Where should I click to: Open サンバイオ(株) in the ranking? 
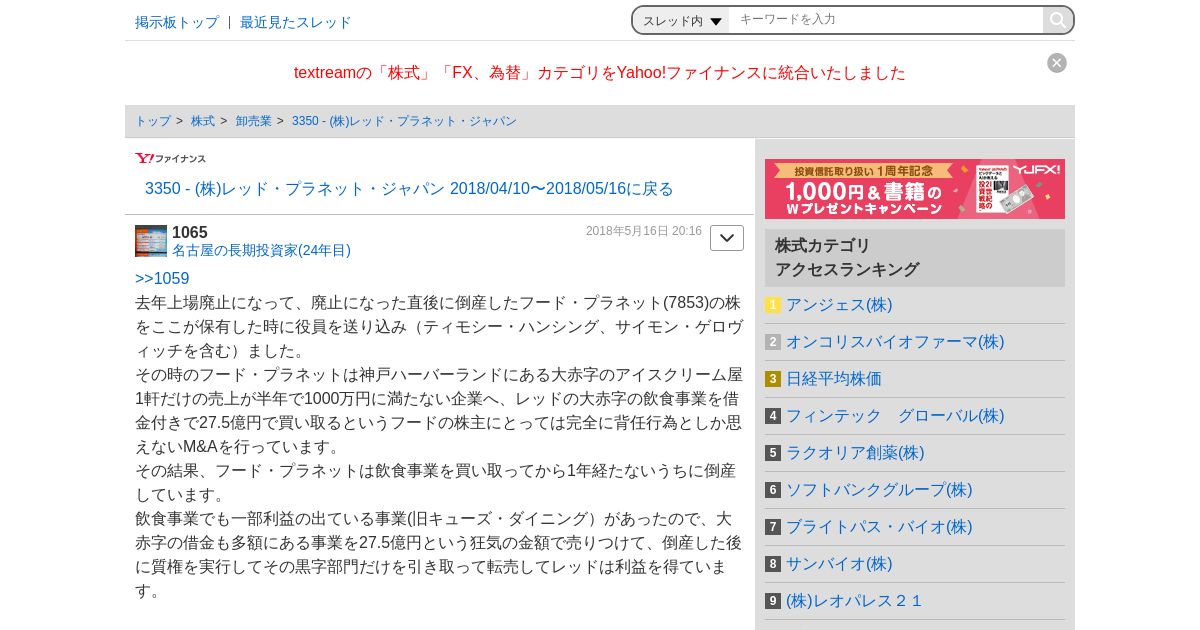[x=839, y=564]
